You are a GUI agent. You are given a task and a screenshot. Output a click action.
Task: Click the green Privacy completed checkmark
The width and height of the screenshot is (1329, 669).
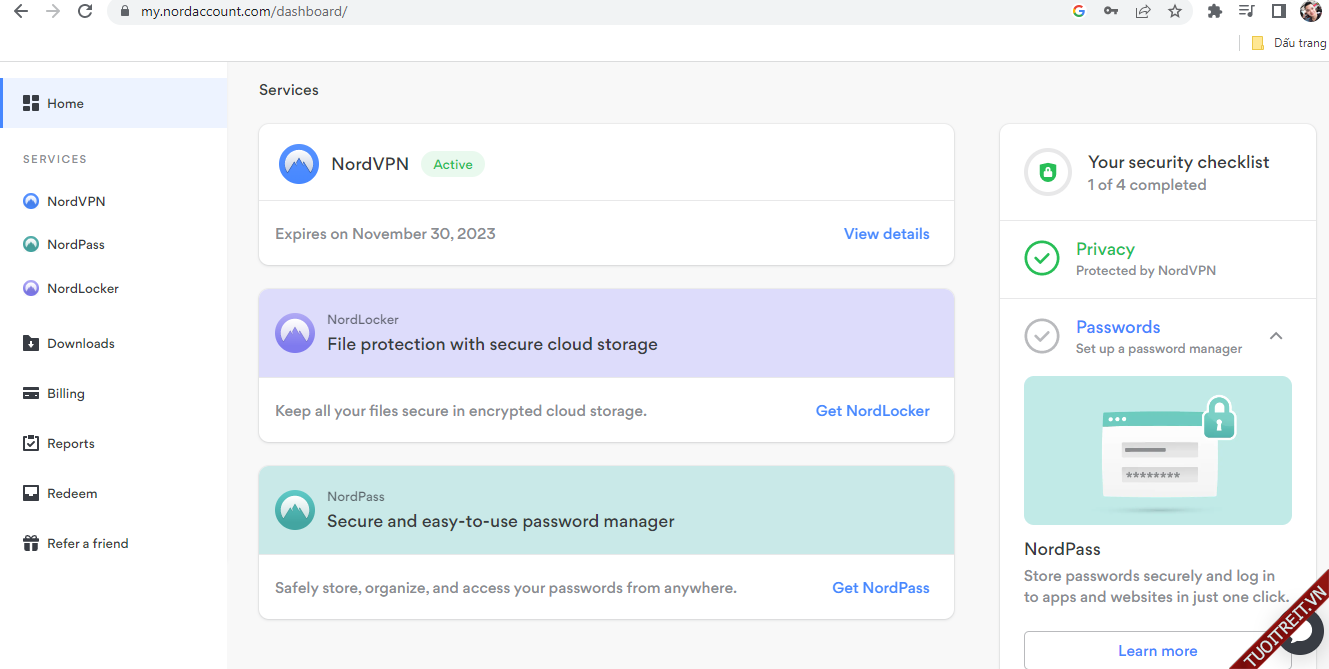[1042, 258]
